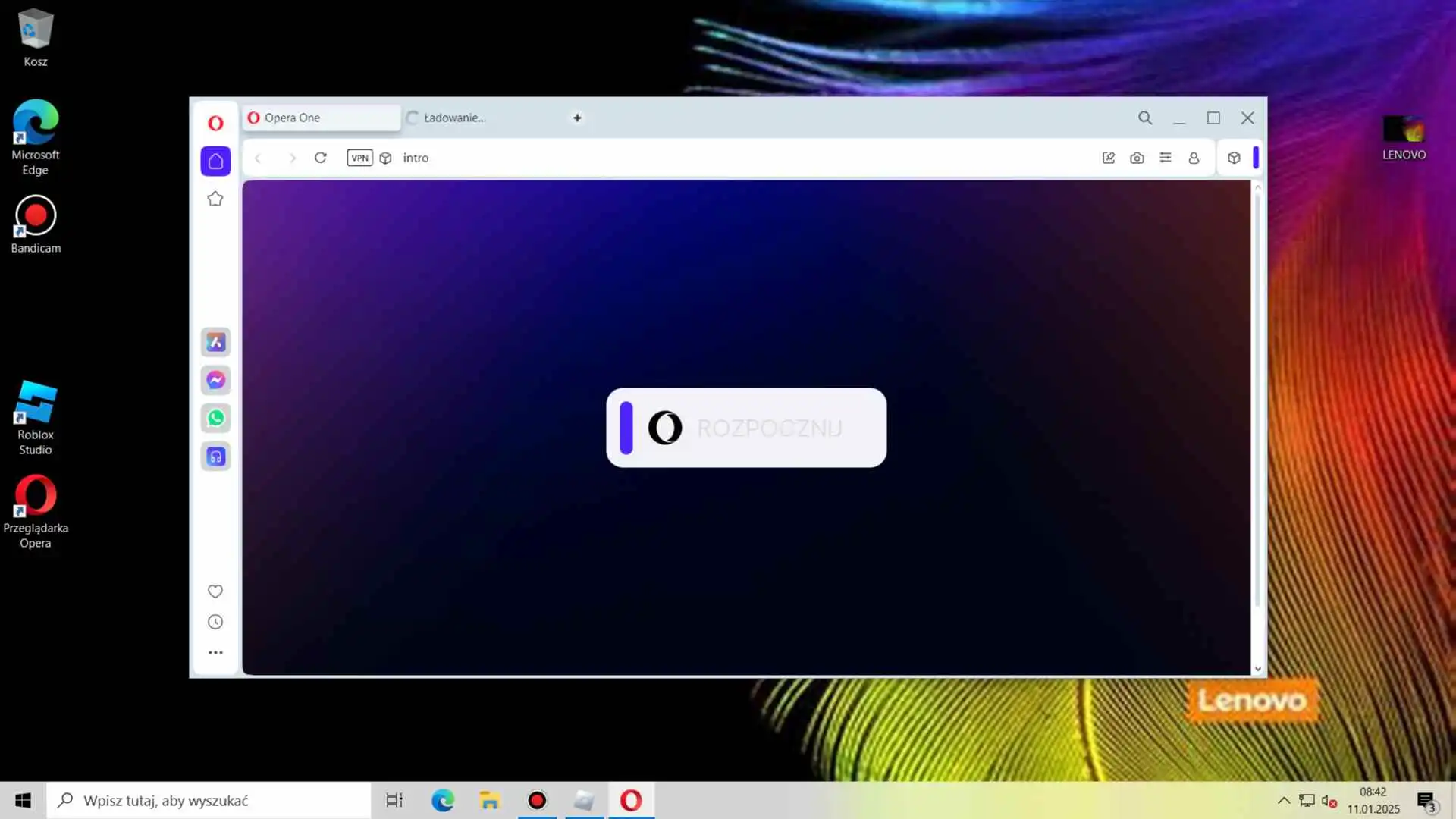Open the music player sidebar icon
Image resolution: width=1456 pixels, height=819 pixels.
coord(215,457)
